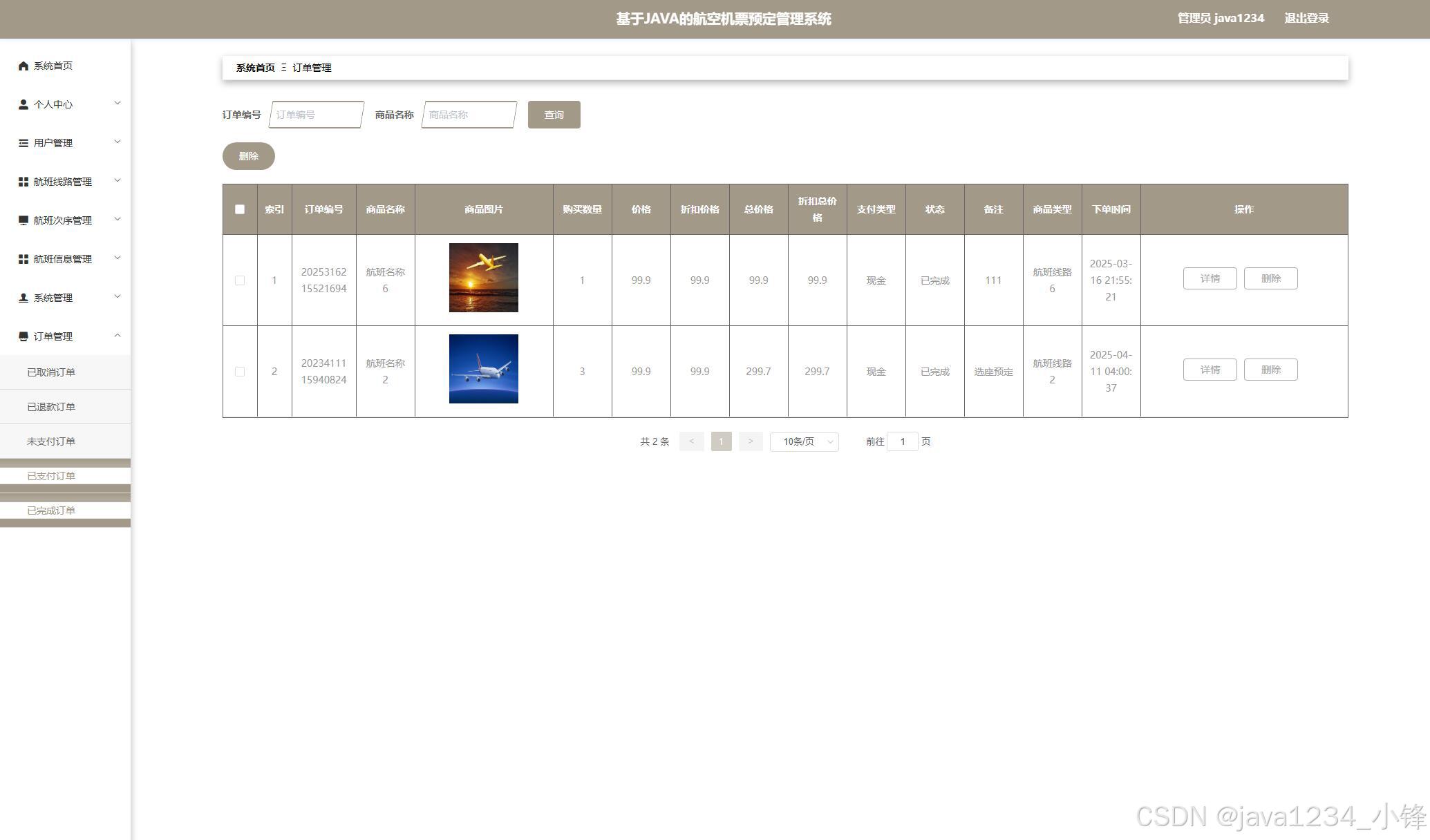
Task: Click the grid icon beside 航班线路管理
Action: (x=23, y=182)
